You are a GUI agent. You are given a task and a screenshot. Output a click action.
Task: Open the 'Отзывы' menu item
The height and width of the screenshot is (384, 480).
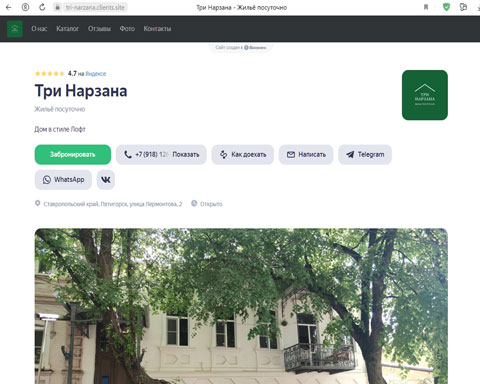tap(99, 29)
